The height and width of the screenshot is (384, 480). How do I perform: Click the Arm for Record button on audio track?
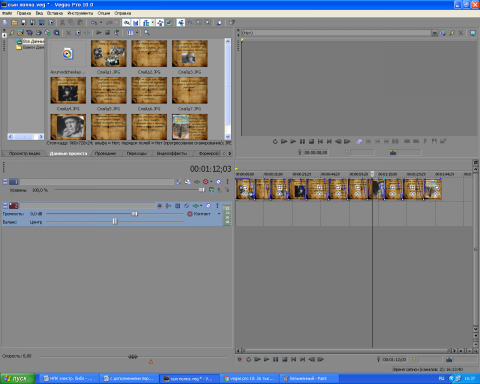(160, 206)
